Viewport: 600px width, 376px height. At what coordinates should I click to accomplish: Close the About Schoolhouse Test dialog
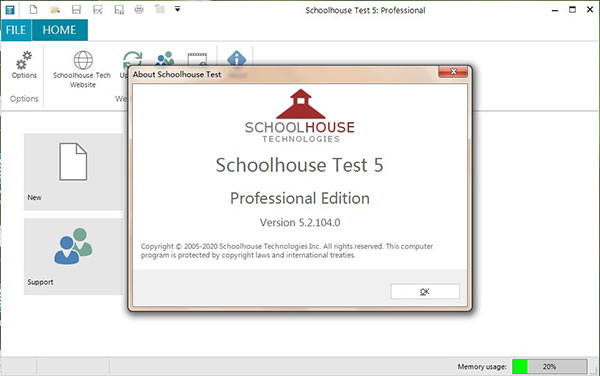coord(453,72)
